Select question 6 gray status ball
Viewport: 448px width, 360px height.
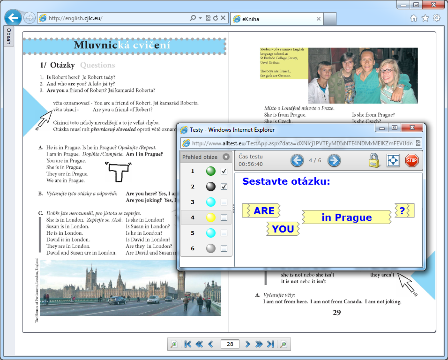point(211,248)
